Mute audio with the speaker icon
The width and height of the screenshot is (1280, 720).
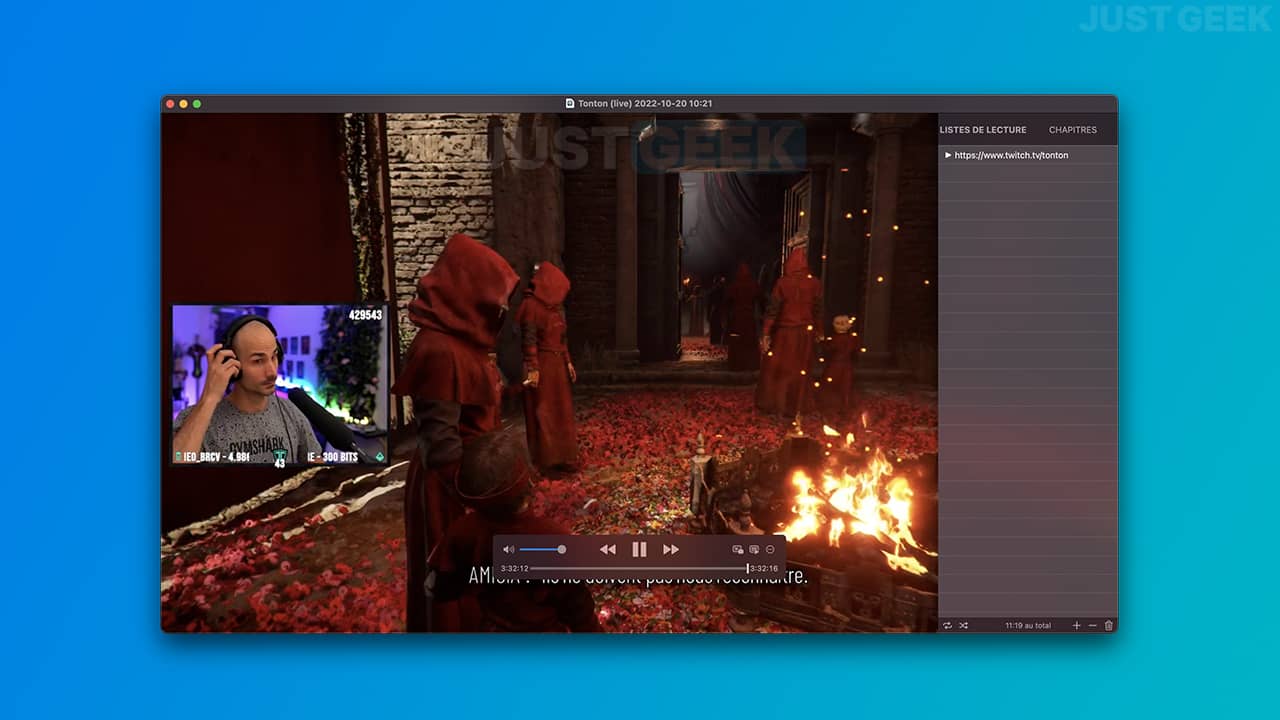coord(508,549)
